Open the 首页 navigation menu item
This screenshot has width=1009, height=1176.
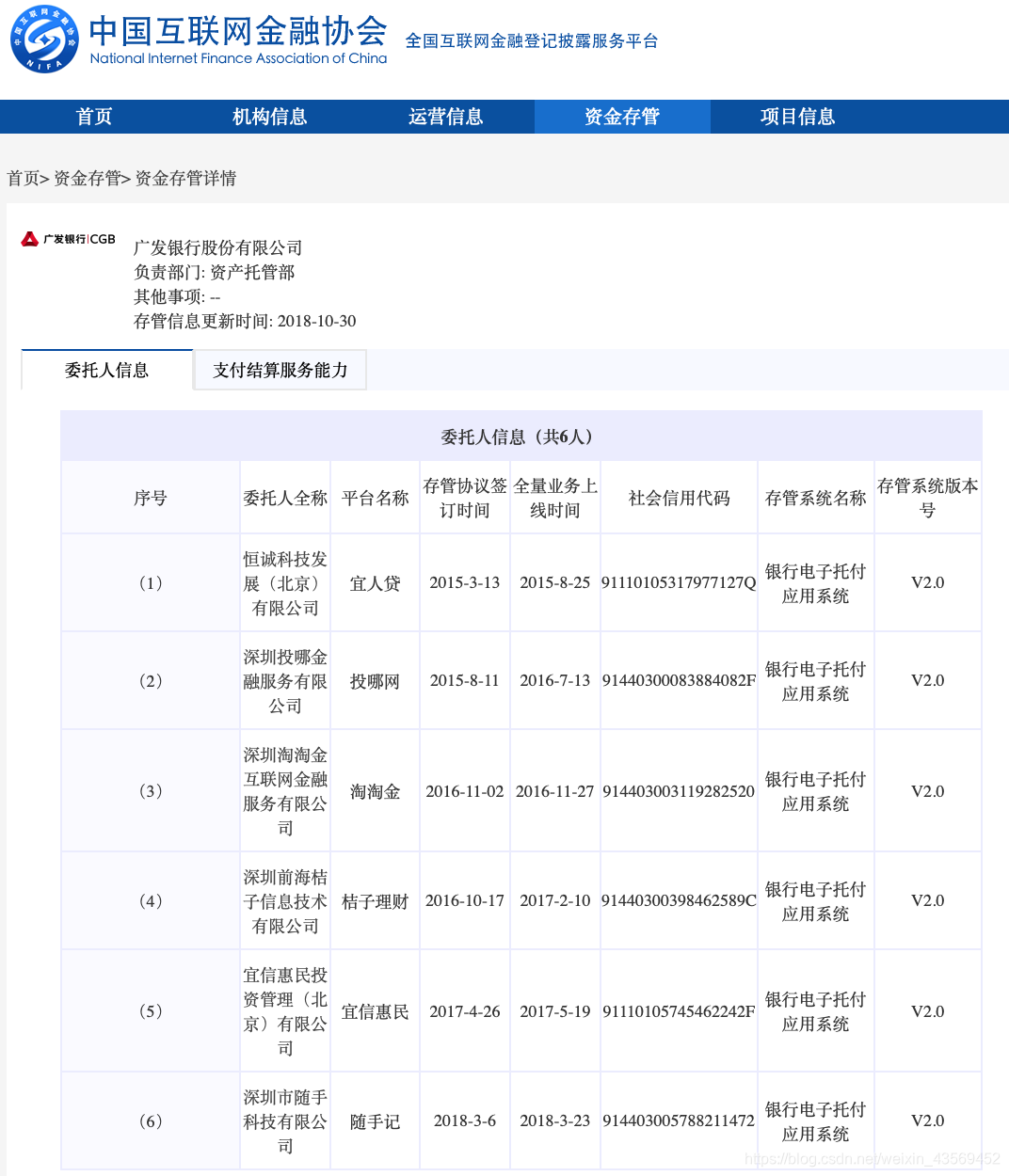(x=94, y=117)
